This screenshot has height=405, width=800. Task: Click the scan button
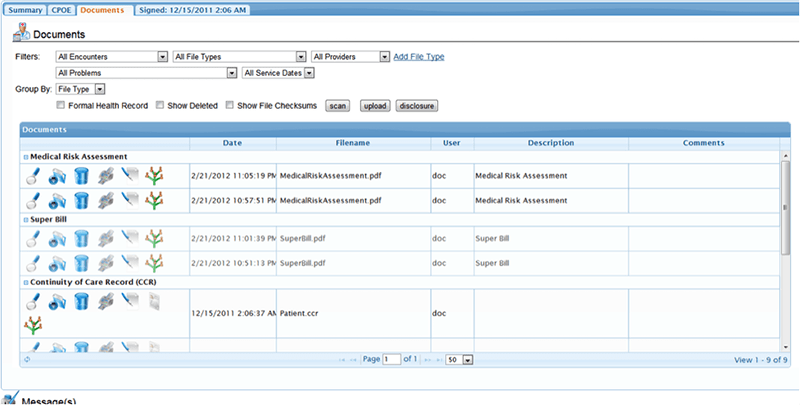[338, 106]
